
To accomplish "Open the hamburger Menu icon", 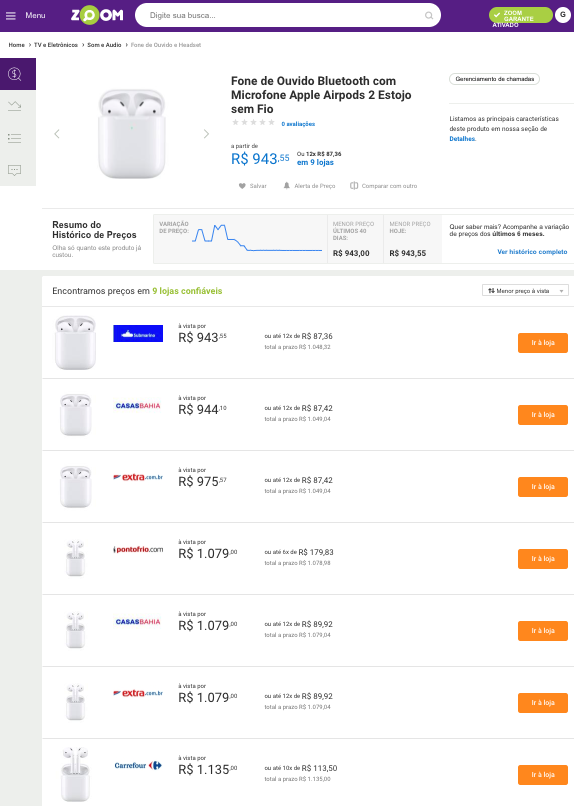I will coord(11,15).
